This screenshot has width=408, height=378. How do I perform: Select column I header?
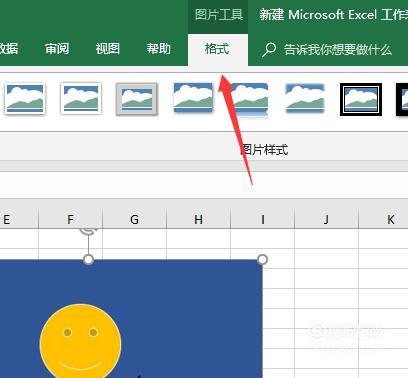coord(263,219)
